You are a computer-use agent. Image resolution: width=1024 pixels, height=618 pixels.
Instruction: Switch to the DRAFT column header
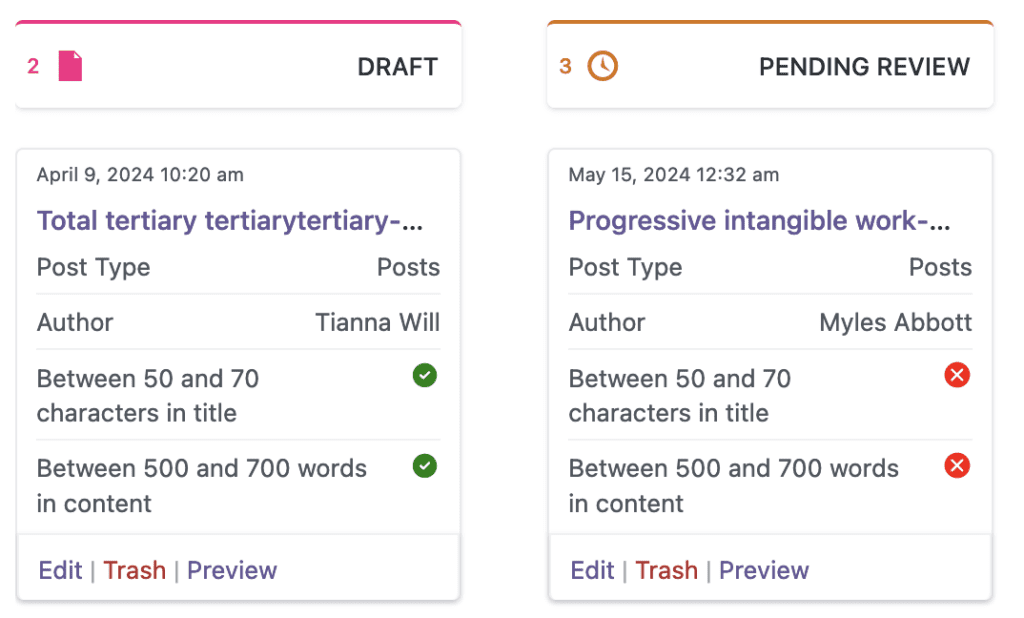tap(397, 66)
